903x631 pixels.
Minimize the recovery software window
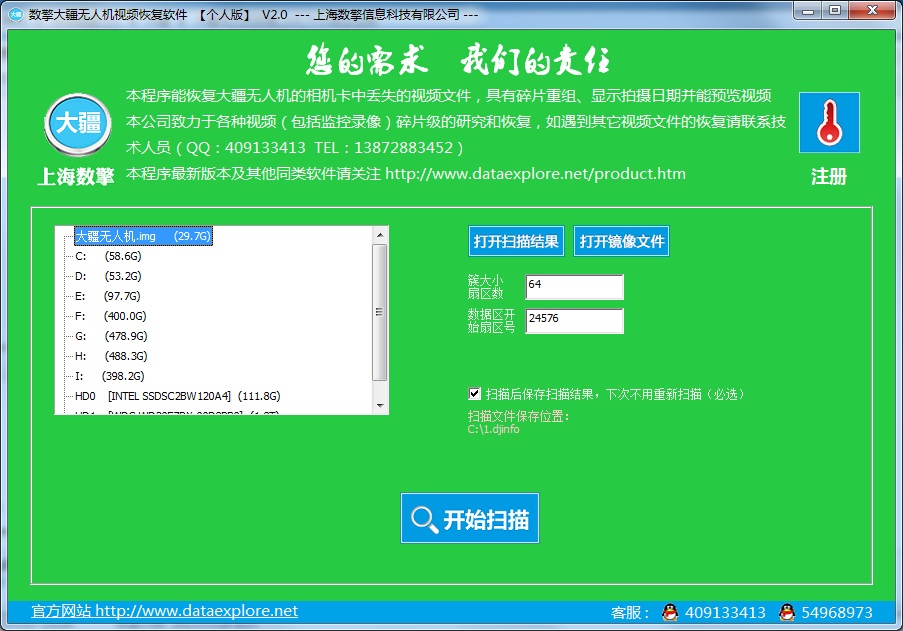click(x=808, y=11)
